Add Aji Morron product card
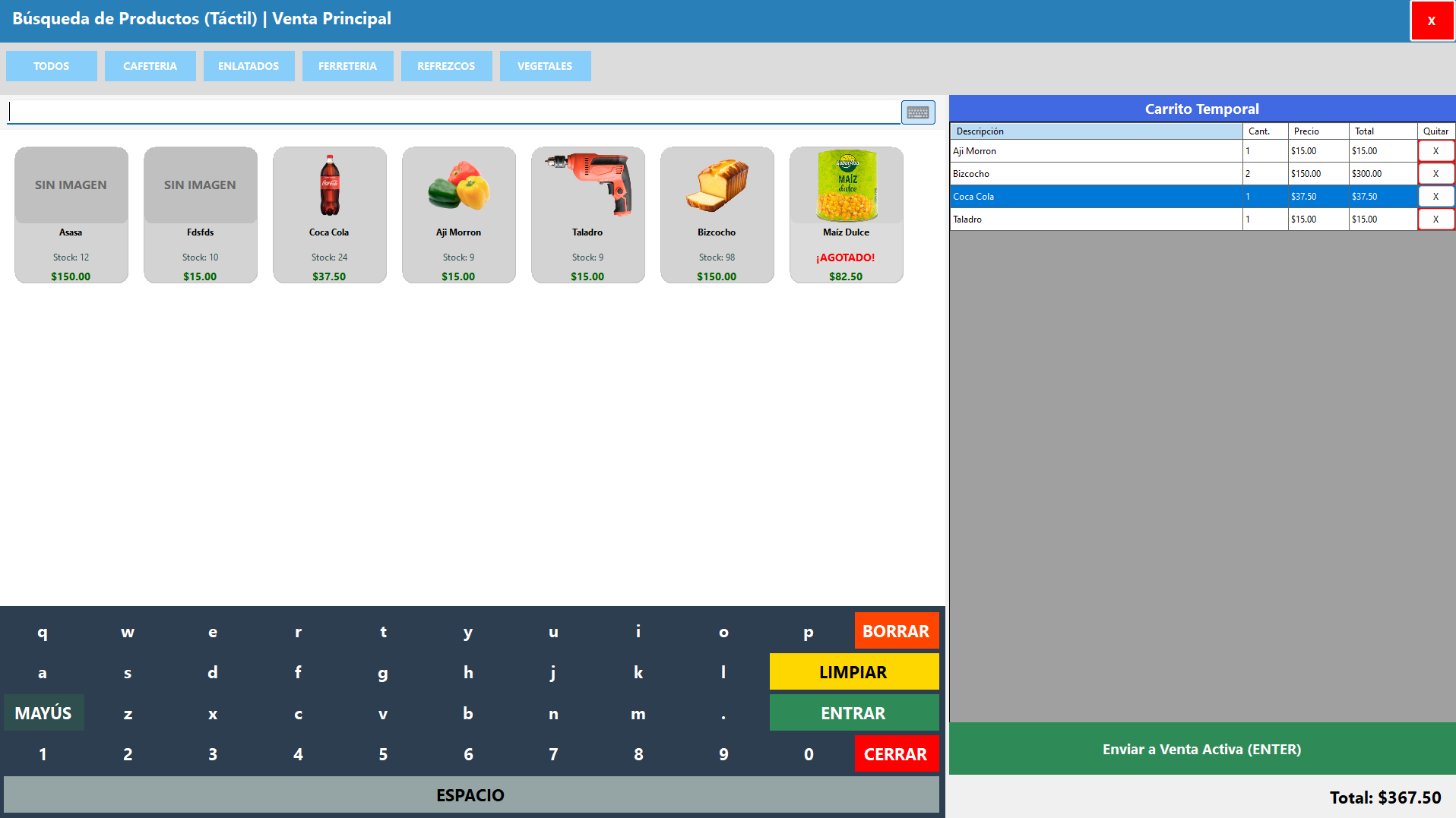This screenshot has height=818, width=1456. (459, 215)
